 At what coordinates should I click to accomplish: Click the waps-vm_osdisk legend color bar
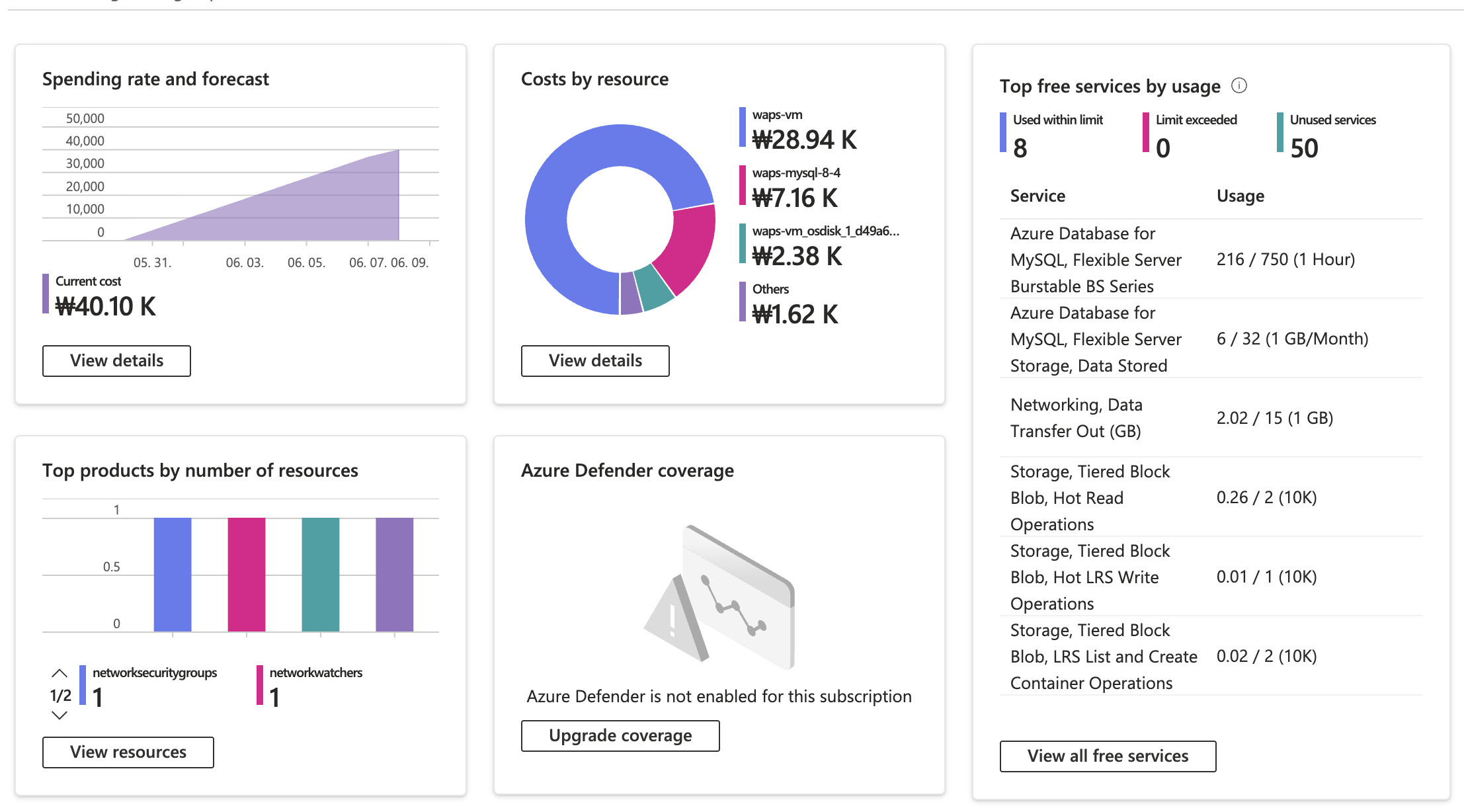coord(743,243)
